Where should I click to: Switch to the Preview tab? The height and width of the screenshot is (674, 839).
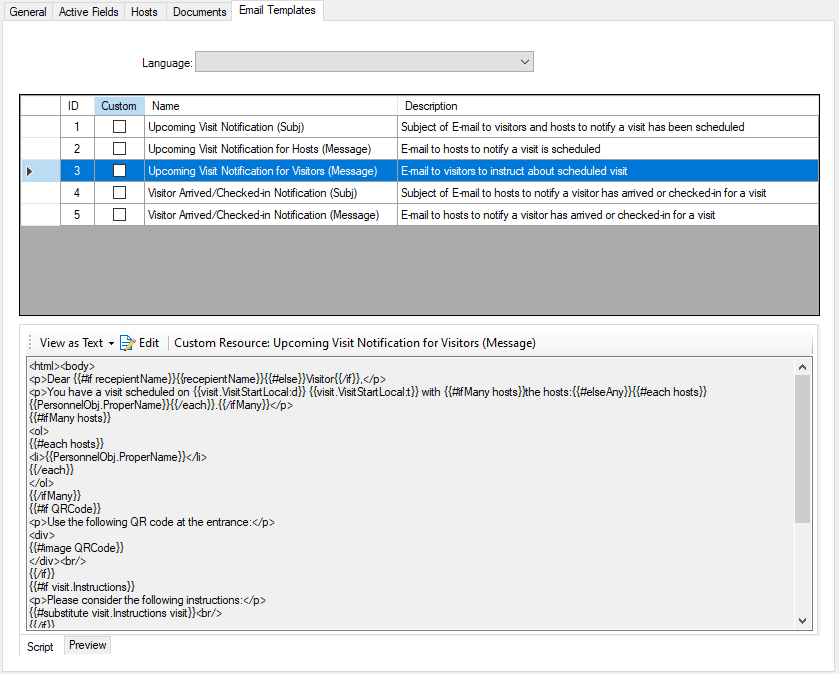(88, 645)
